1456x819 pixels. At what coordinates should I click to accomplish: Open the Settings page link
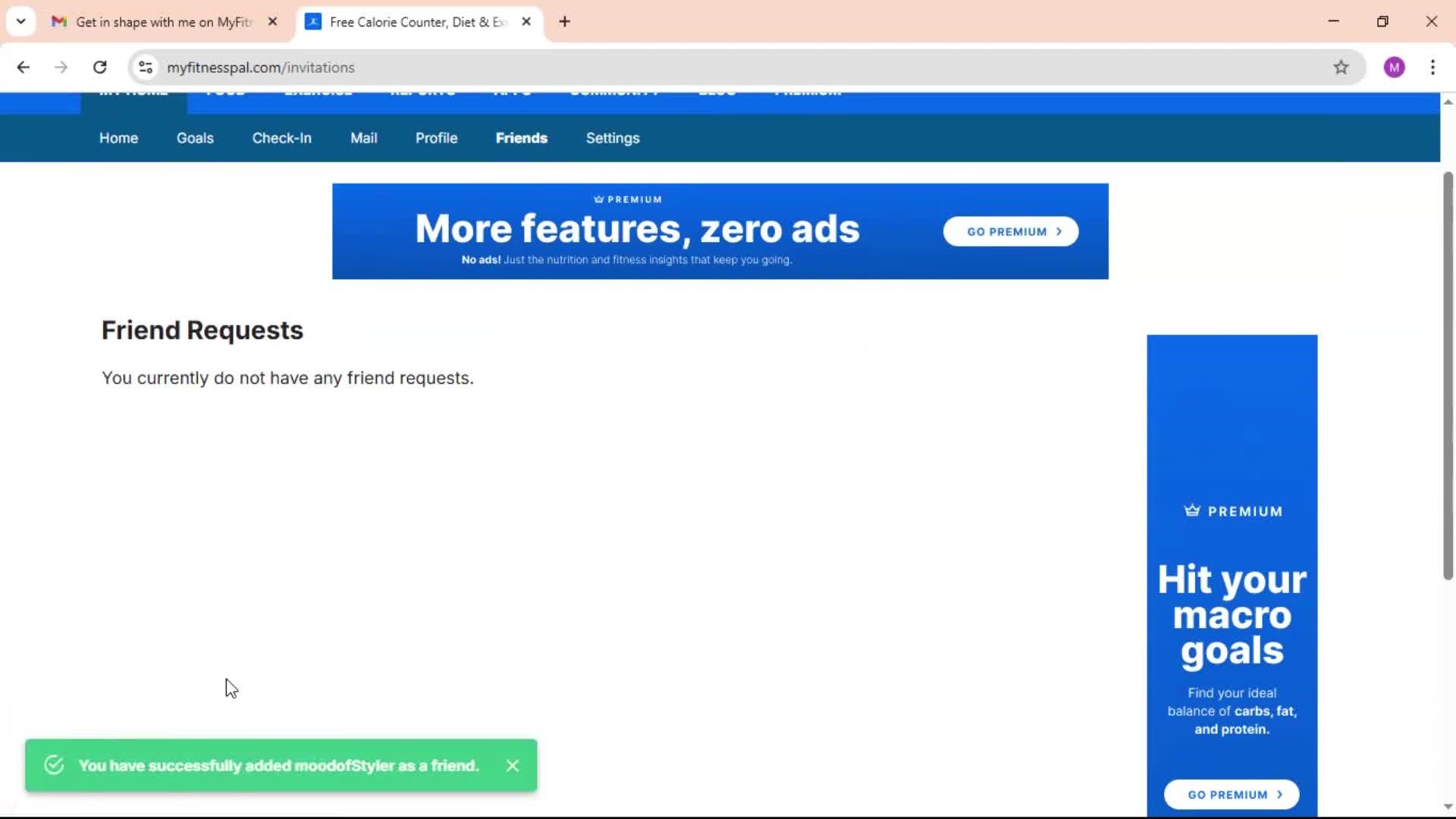pyautogui.click(x=613, y=138)
